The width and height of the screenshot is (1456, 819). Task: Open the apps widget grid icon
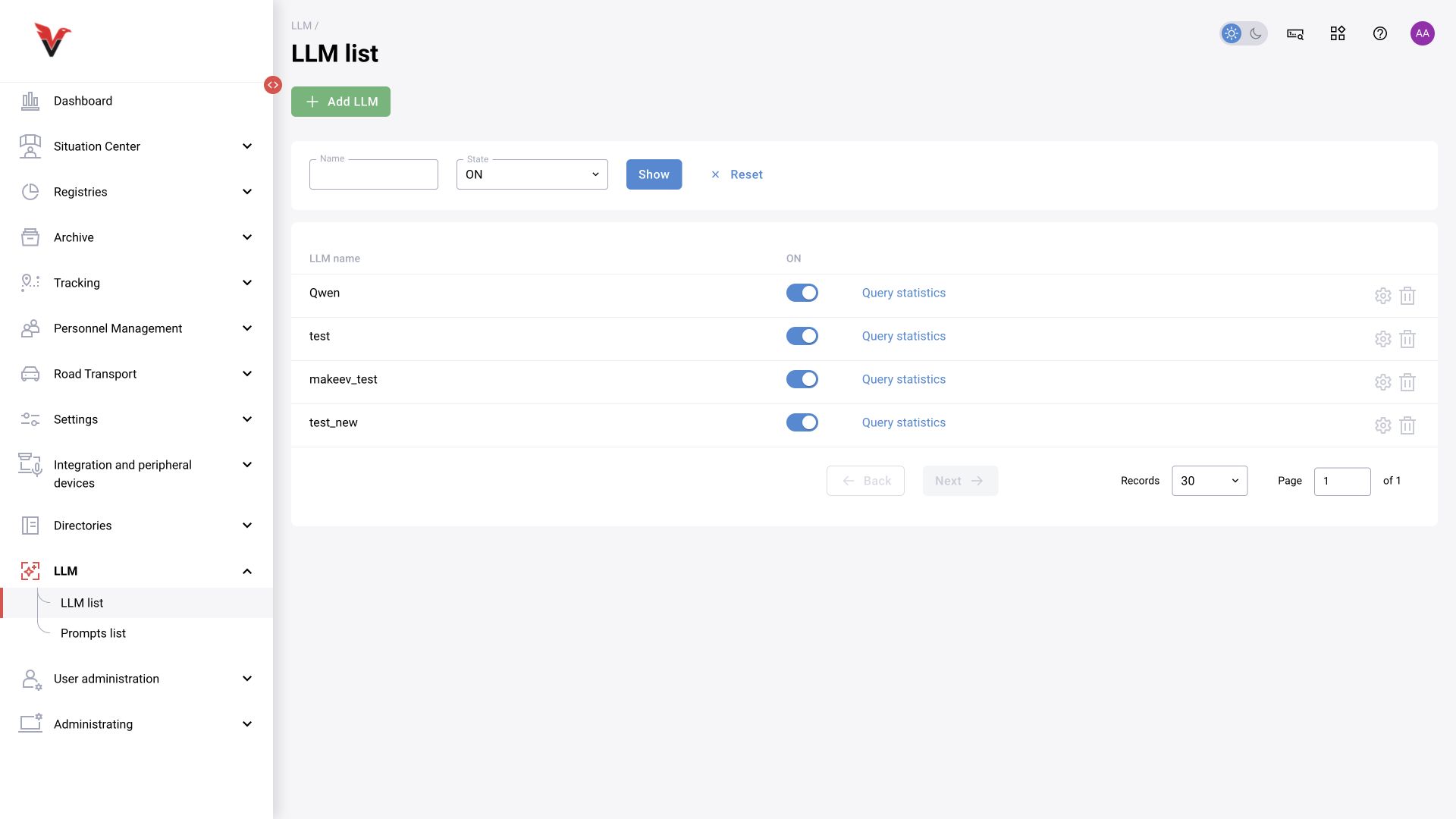(x=1338, y=33)
